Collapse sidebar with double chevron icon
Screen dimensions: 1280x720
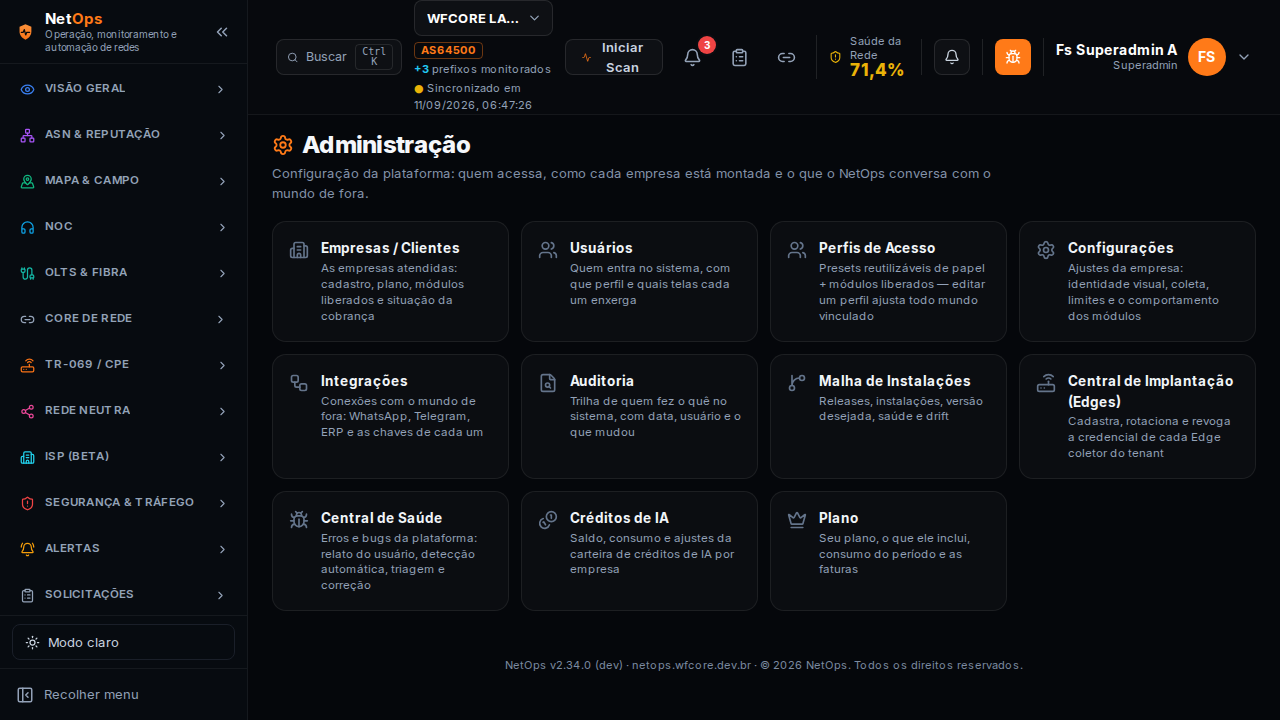[222, 32]
